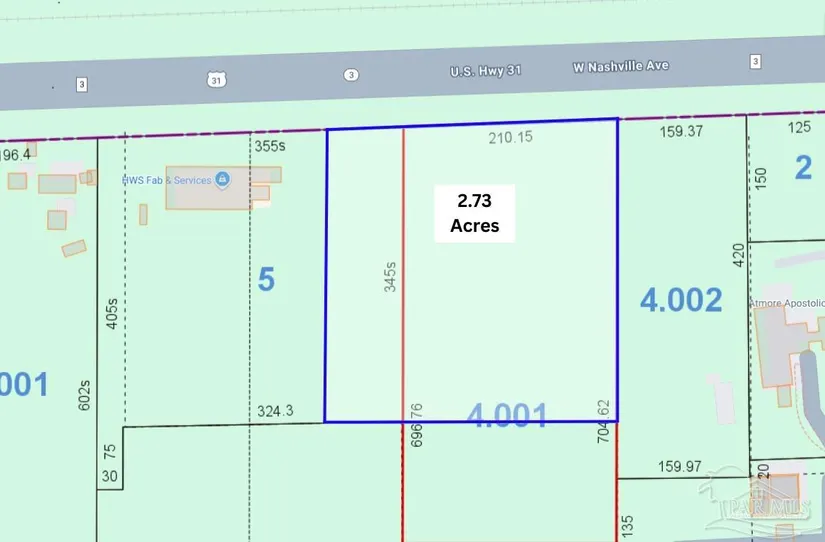
Task: Click the blue parcel number 2
Action: point(803,168)
